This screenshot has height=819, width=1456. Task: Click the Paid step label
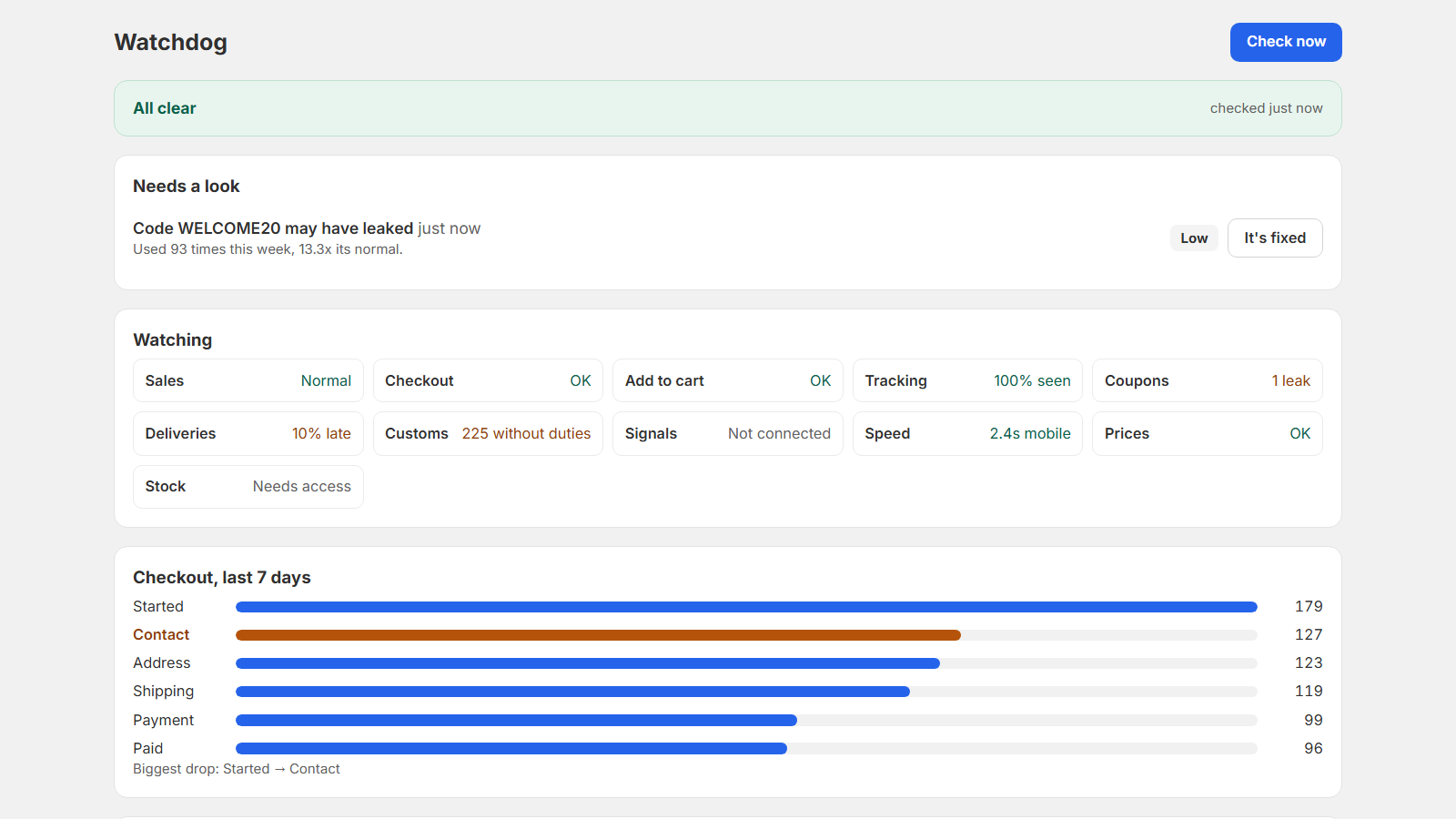(148, 749)
